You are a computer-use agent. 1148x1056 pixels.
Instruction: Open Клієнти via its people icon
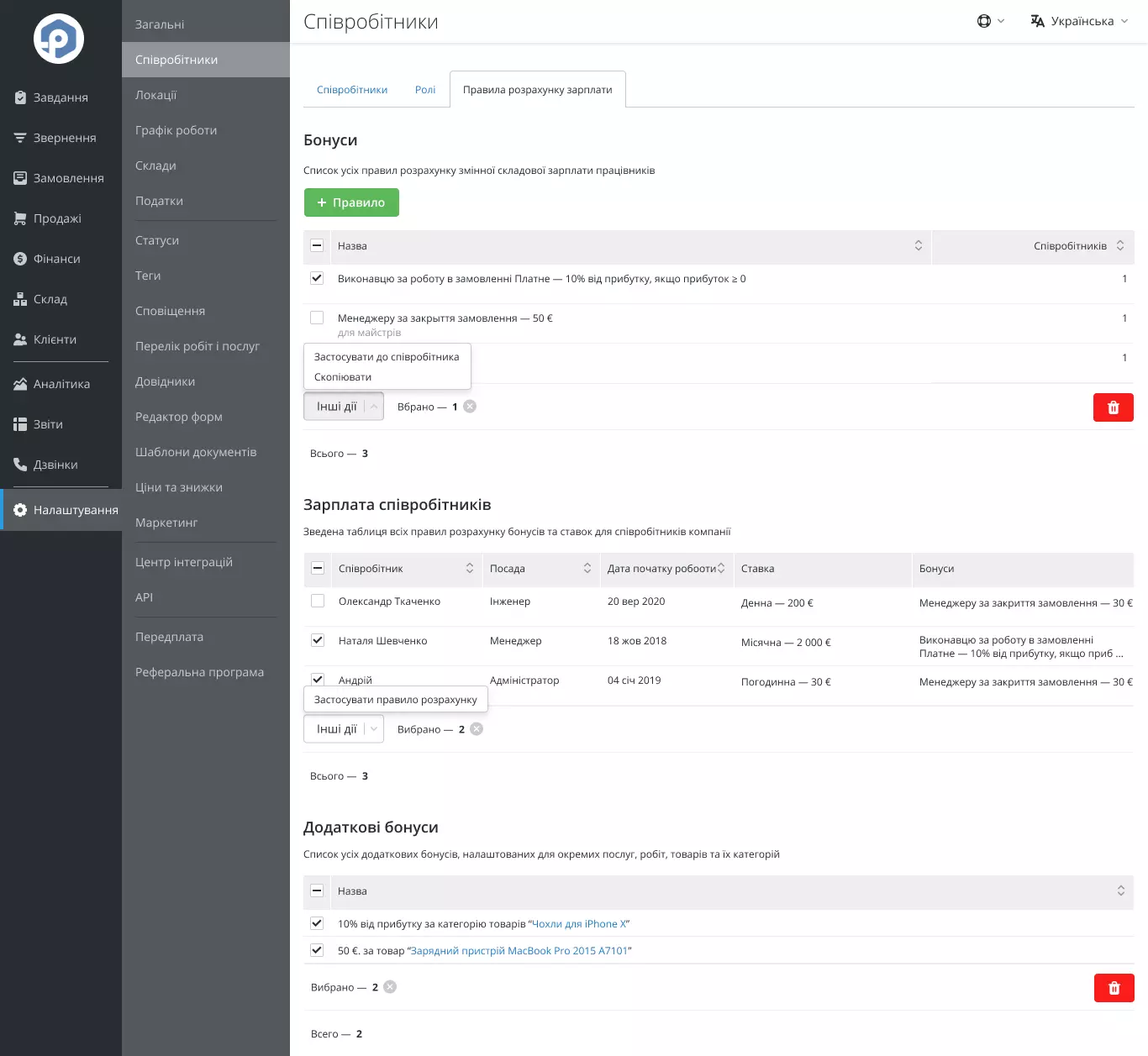[x=20, y=339]
